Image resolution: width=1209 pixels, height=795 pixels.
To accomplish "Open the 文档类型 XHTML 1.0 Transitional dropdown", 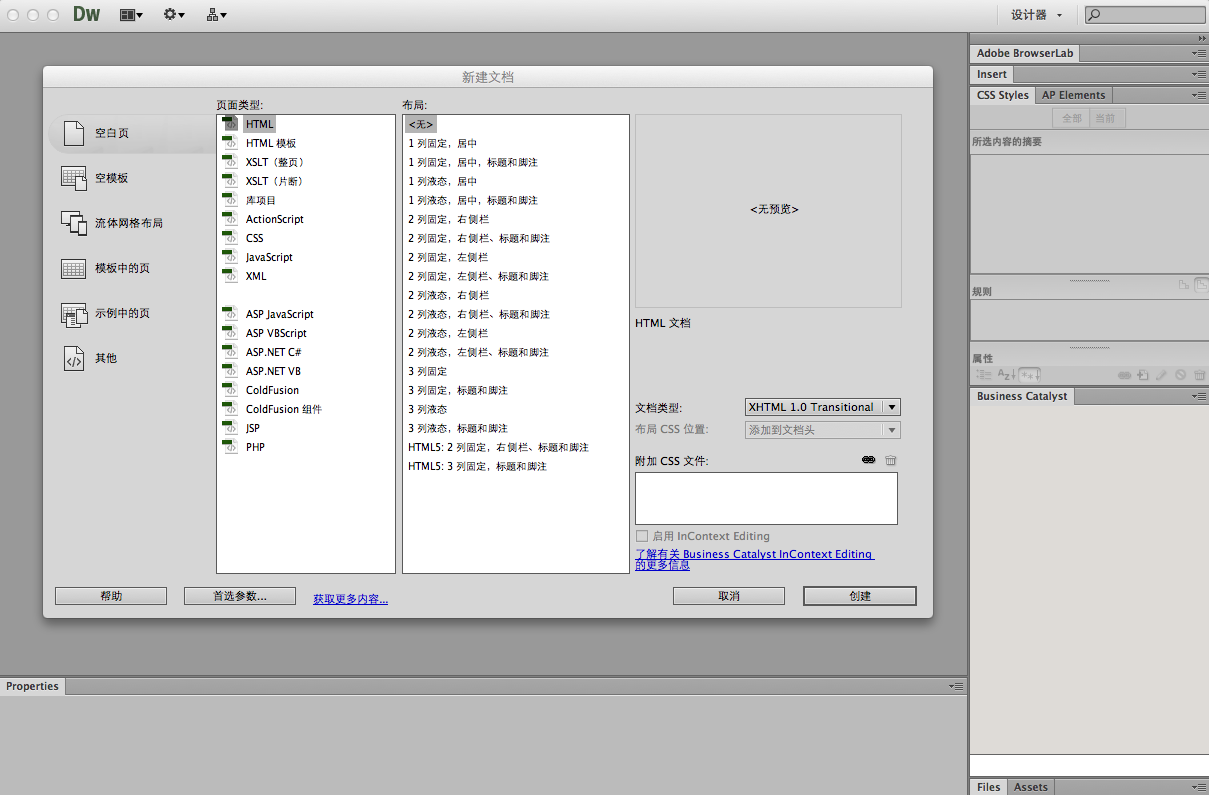I will click(823, 407).
